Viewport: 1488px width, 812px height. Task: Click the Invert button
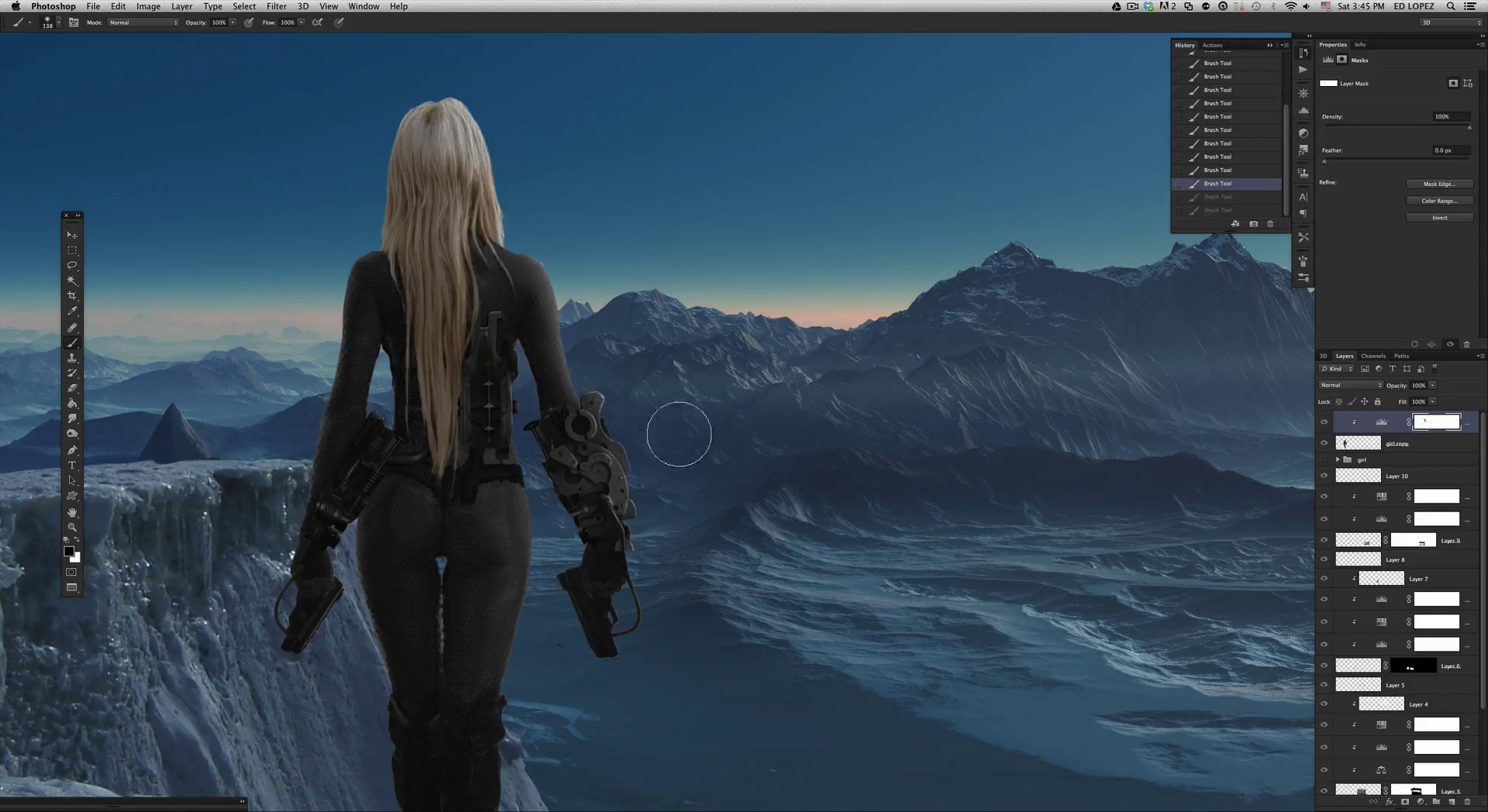pos(1439,218)
